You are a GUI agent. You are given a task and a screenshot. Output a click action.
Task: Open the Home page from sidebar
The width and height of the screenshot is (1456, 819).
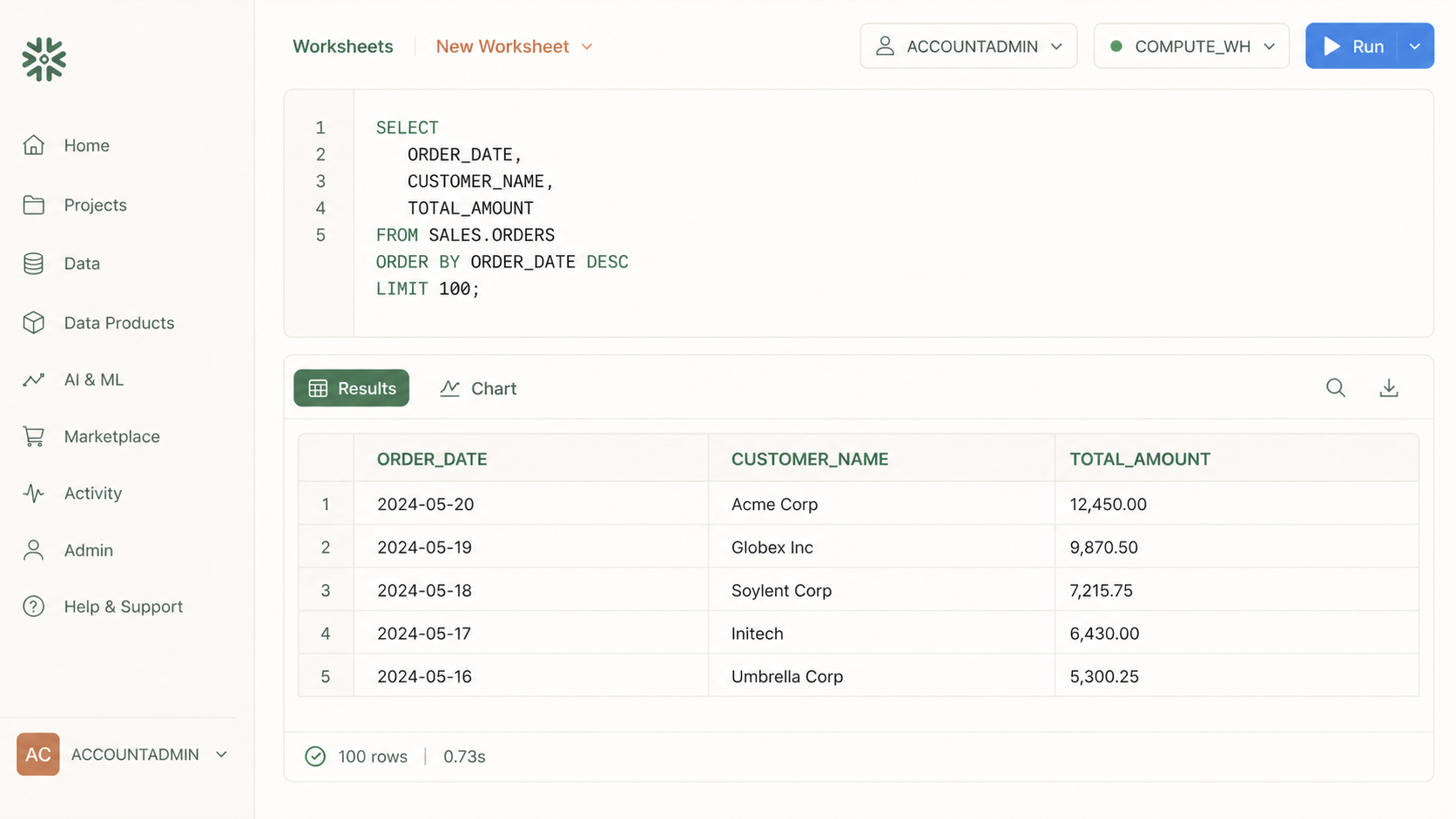(86, 145)
